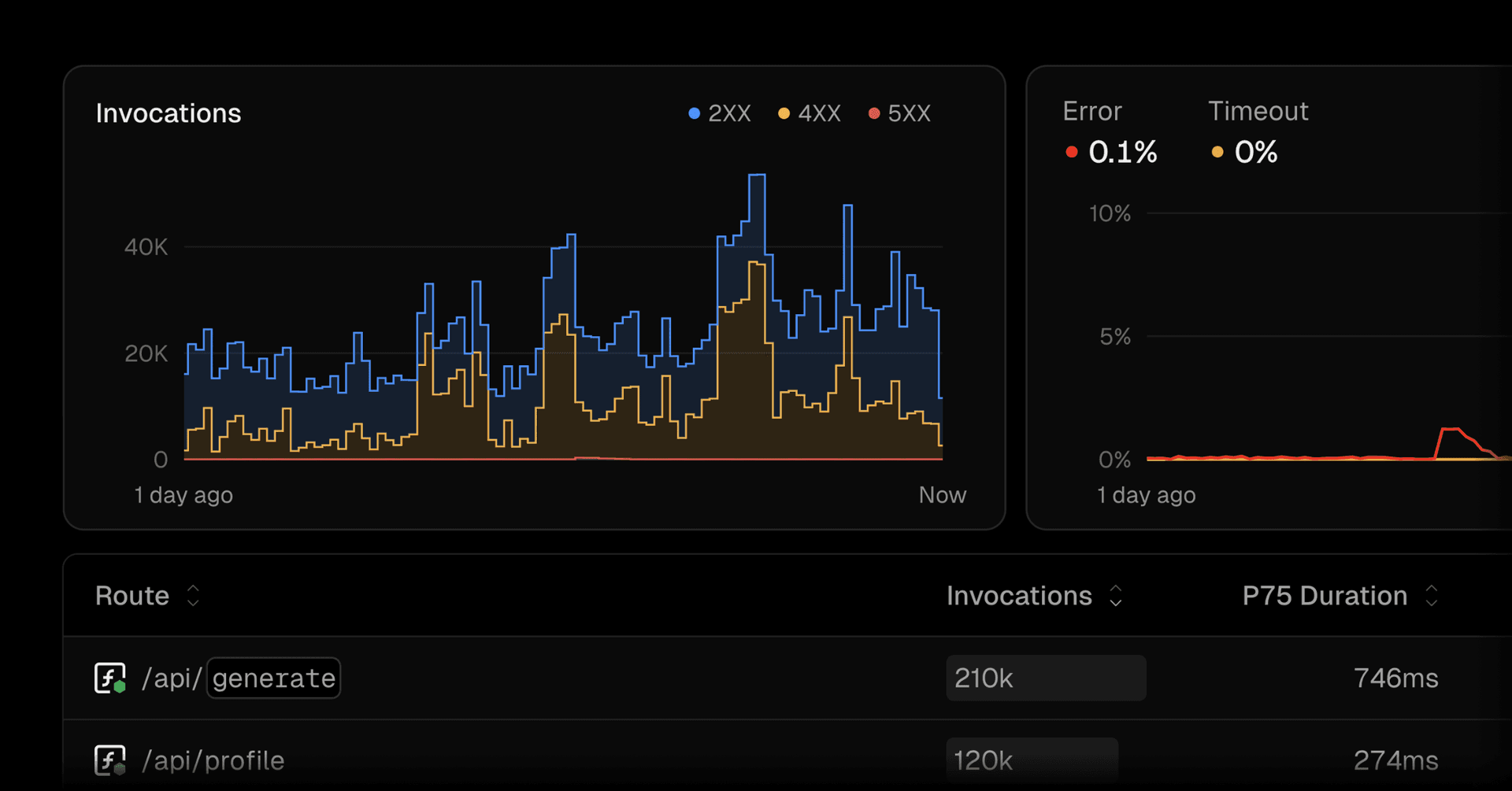
Task: Toggle the 2XX series in chart legend
Action: 720,113
